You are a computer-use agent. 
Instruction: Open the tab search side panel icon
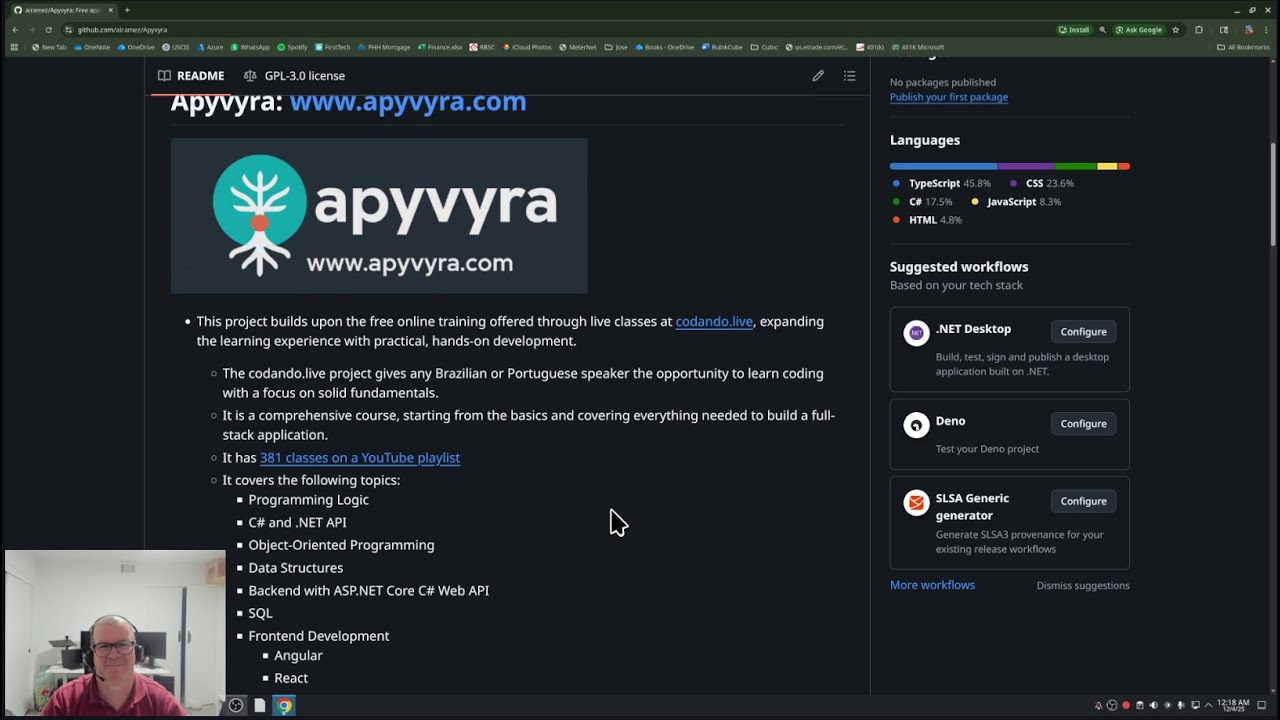coord(1224,30)
